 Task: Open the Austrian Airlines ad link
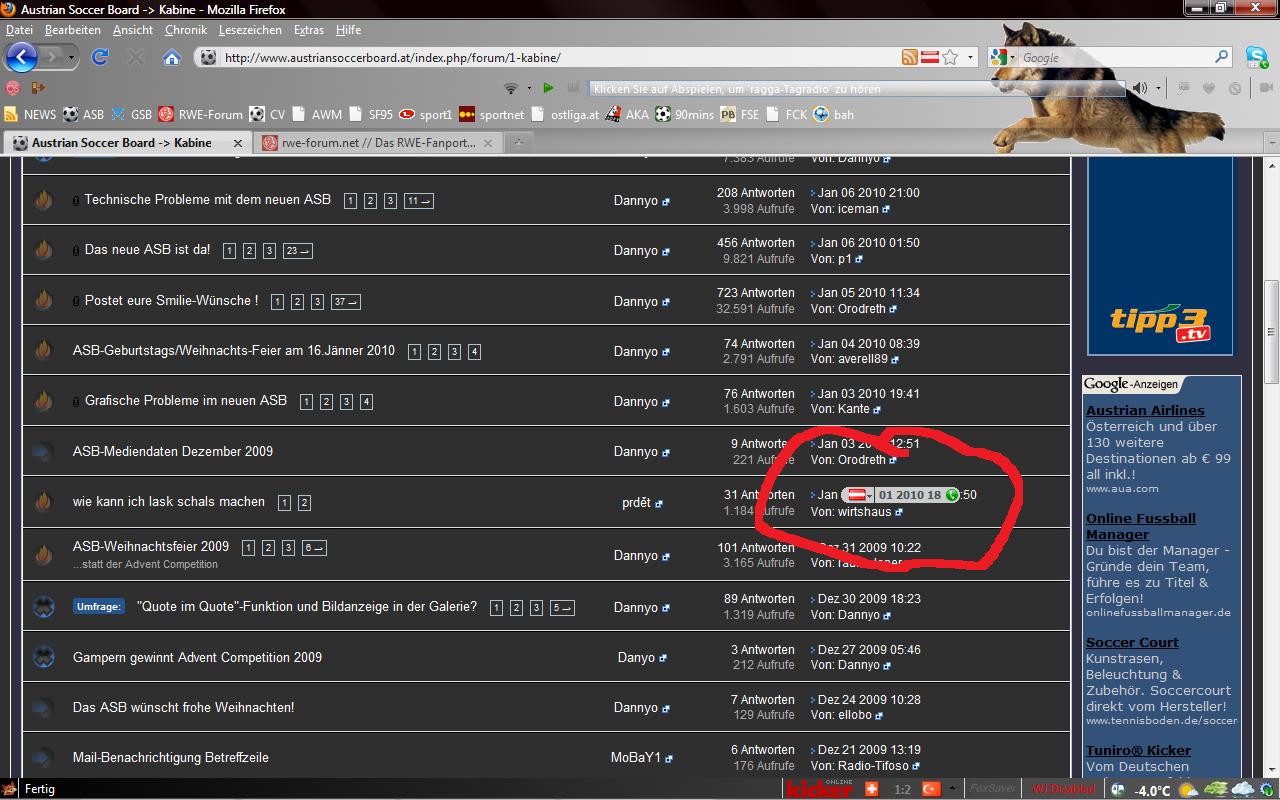click(x=1145, y=410)
